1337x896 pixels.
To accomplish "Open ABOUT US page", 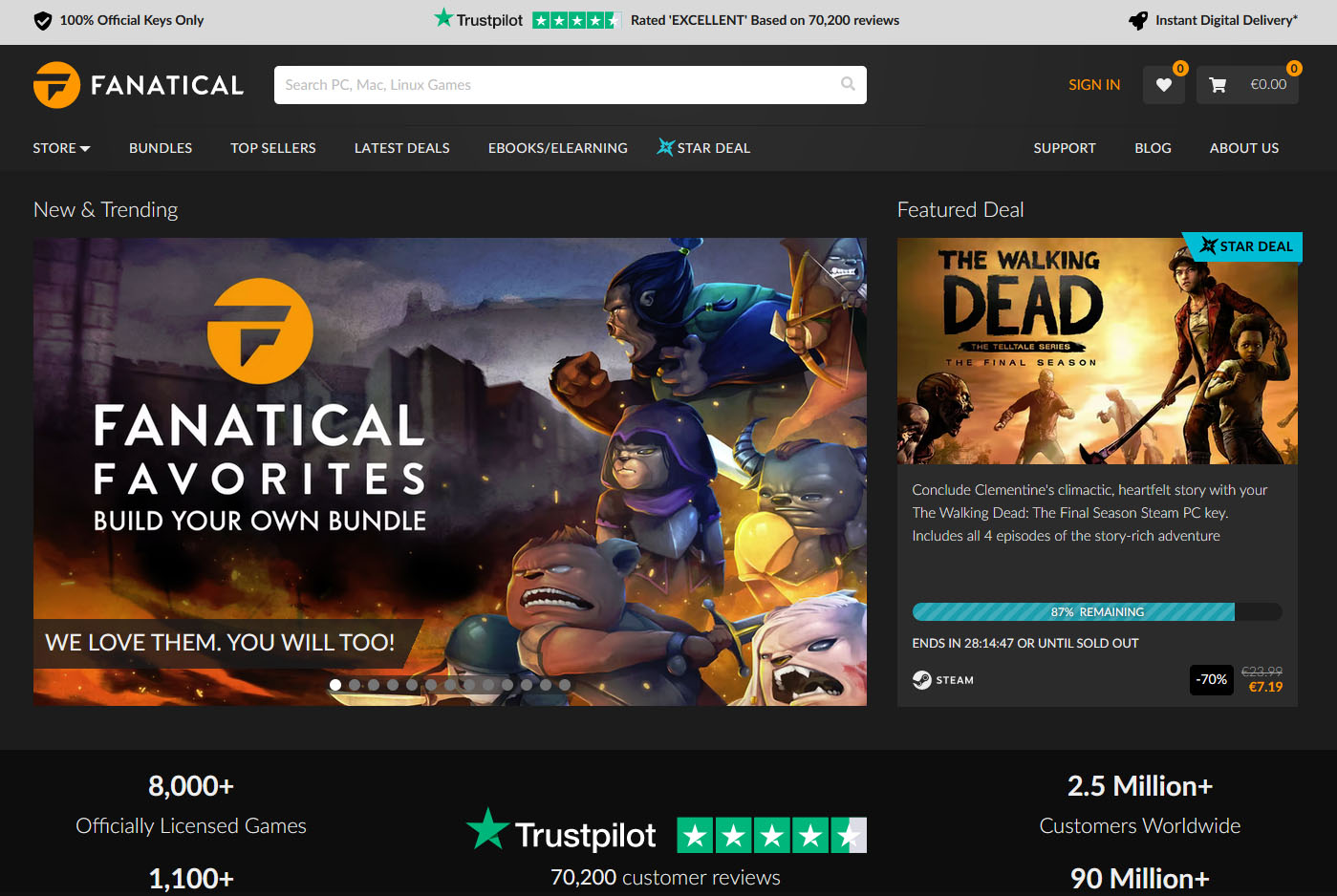I will [x=1244, y=148].
